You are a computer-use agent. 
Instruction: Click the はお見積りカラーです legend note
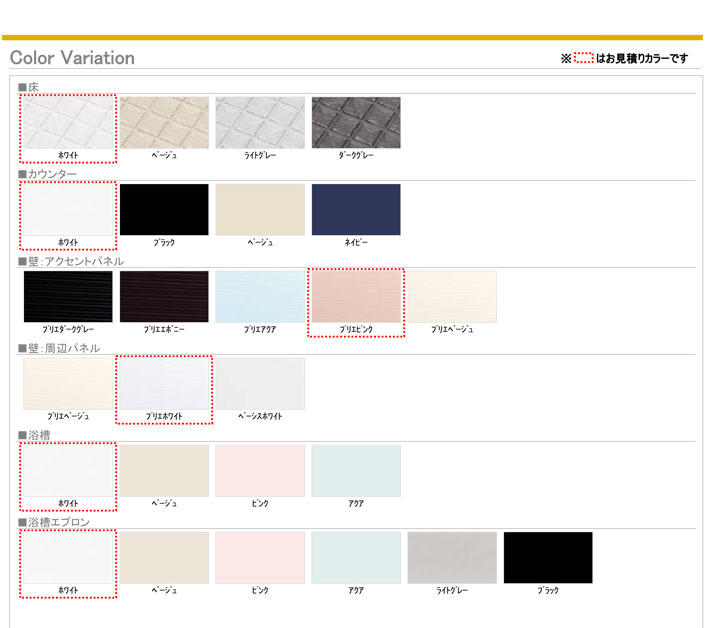coord(642,58)
